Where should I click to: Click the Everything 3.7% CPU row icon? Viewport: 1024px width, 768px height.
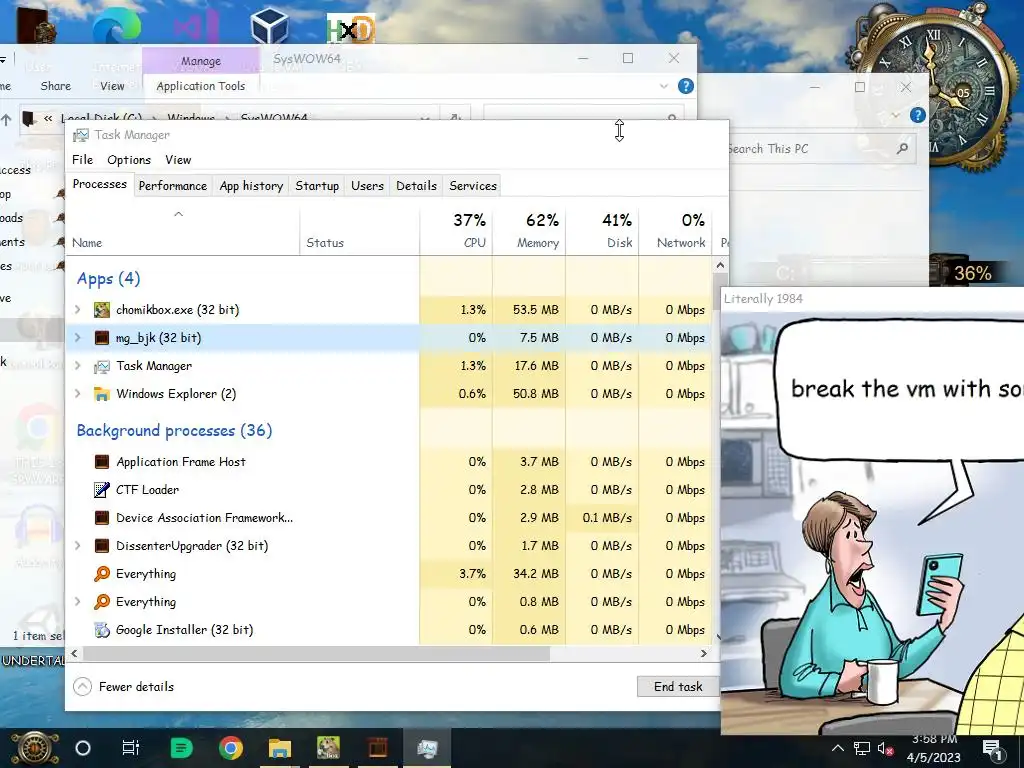tap(102, 574)
